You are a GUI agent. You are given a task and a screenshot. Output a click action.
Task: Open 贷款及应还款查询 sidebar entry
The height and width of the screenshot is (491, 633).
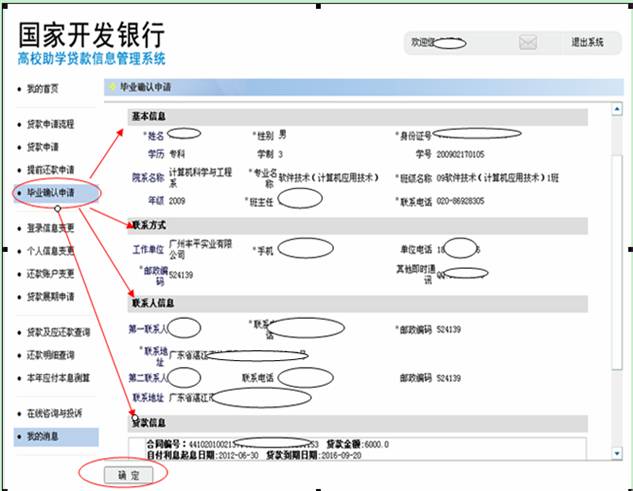[x=58, y=331]
